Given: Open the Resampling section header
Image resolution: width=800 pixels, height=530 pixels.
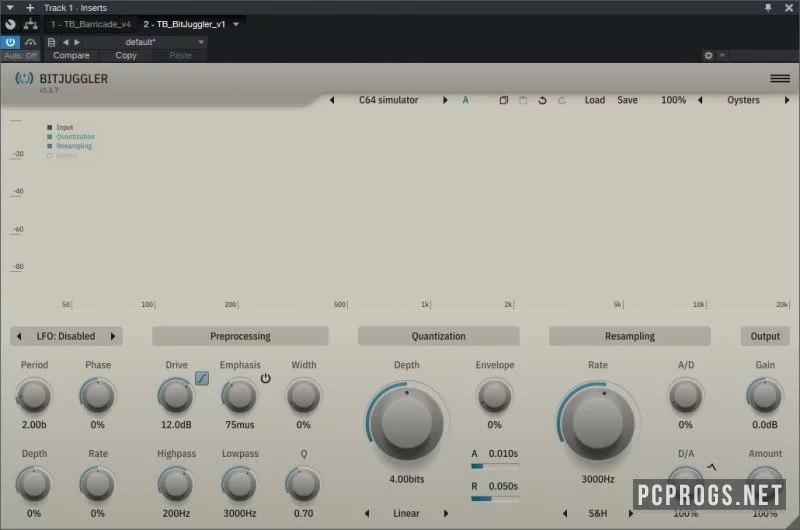Looking at the screenshot, I should pyautogui.click(x=630, y=336).
